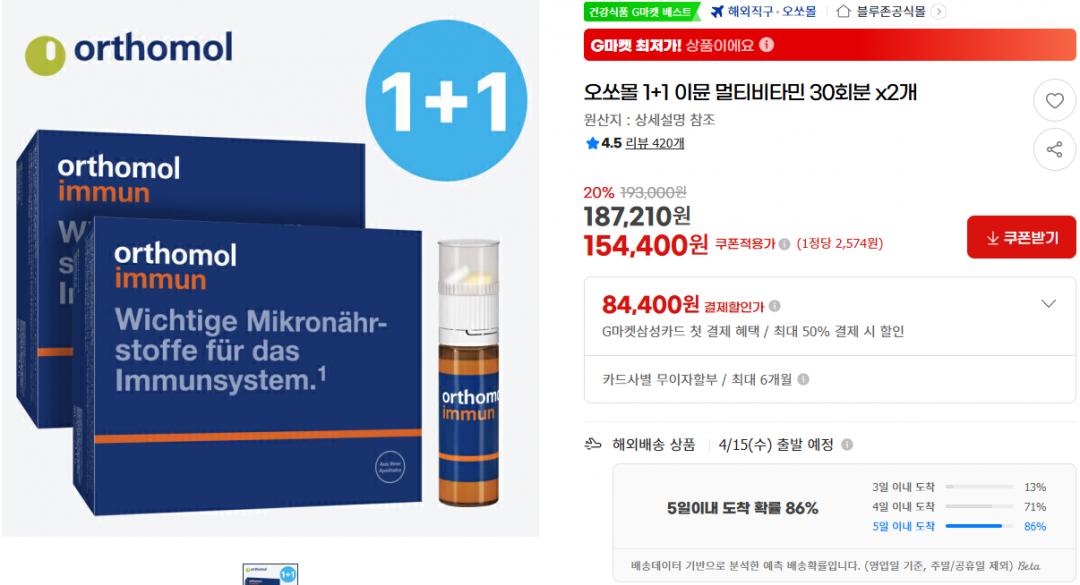Click the heart wishlist icon

point(1055,101)
